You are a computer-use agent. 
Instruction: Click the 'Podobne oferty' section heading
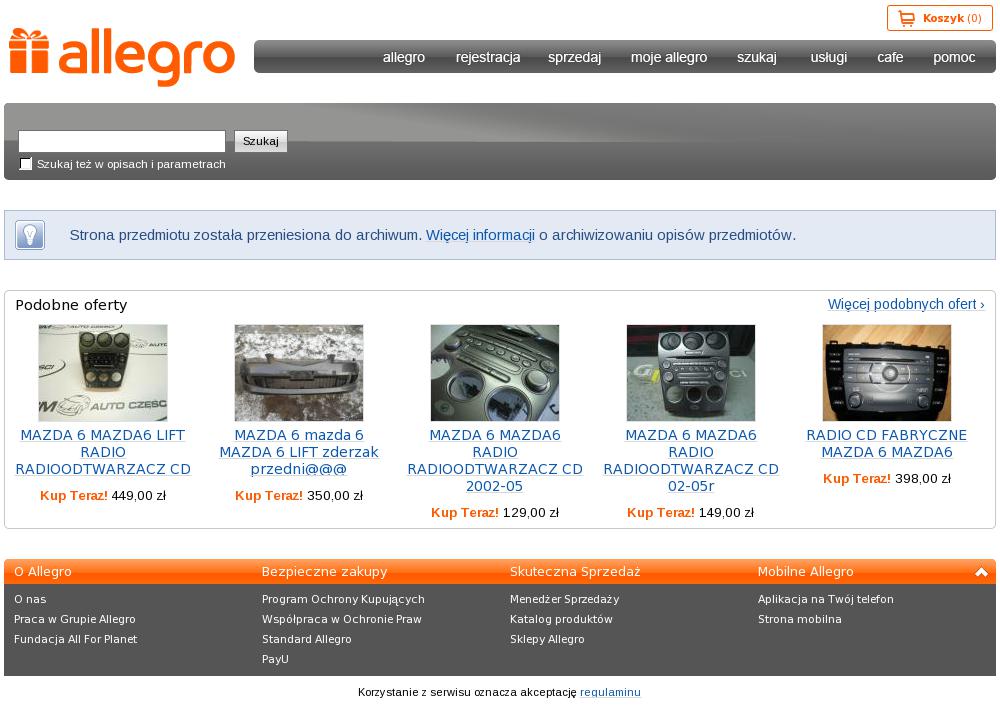[x=71, y=305]
